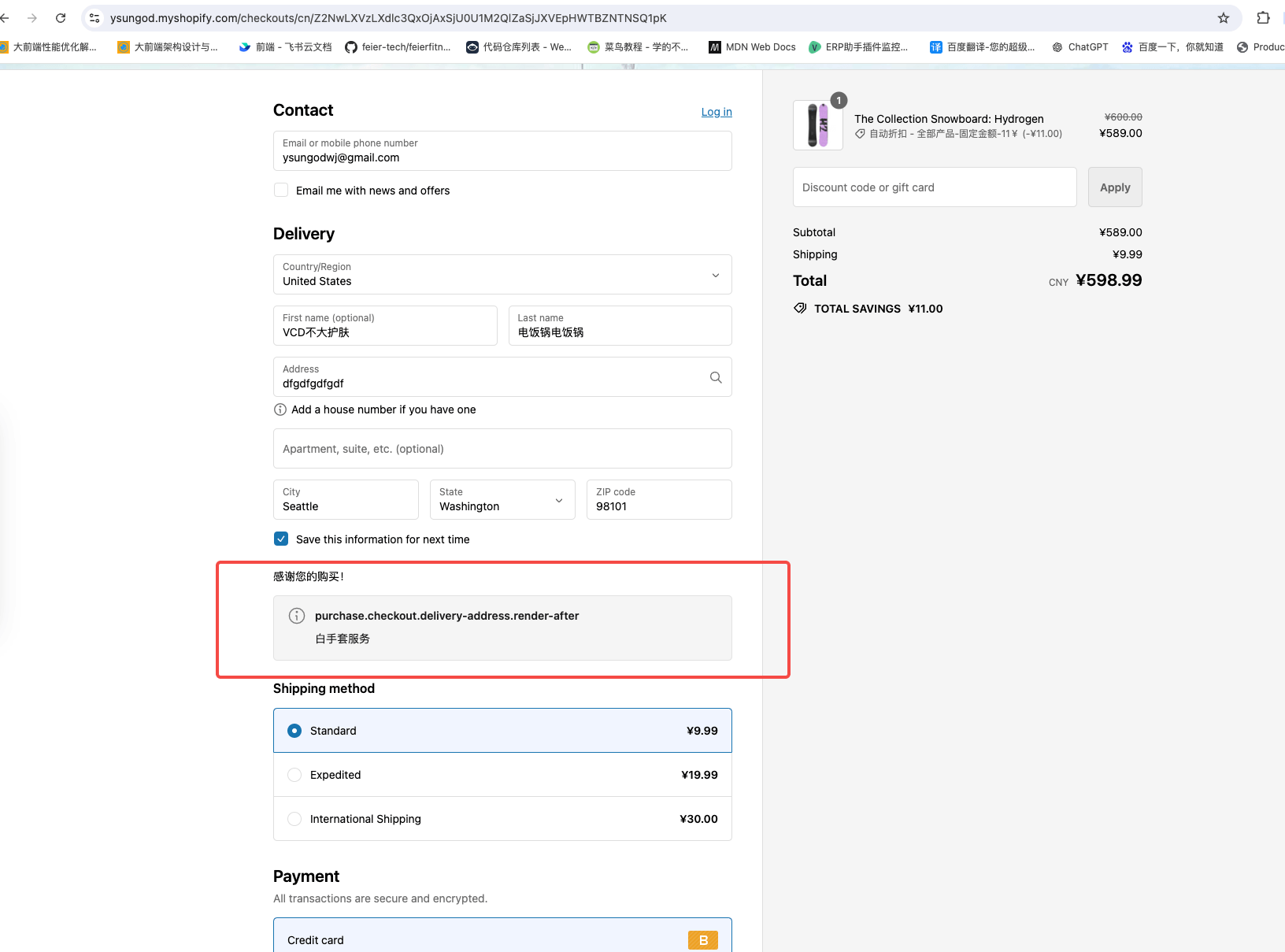Open the MDN Web Docs bookmark
The image size is (1285, 952).
pos(752,47)
